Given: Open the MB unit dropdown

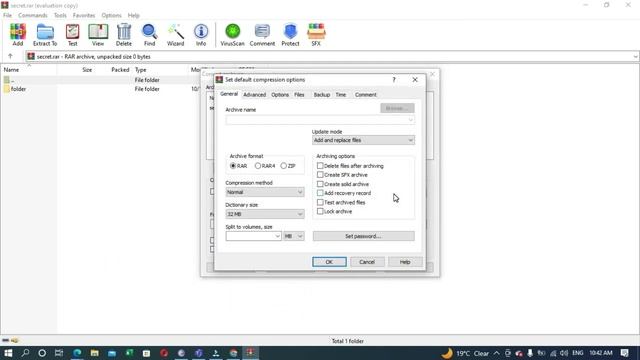Looking at the screenshot, I should [x=293, y=236].
